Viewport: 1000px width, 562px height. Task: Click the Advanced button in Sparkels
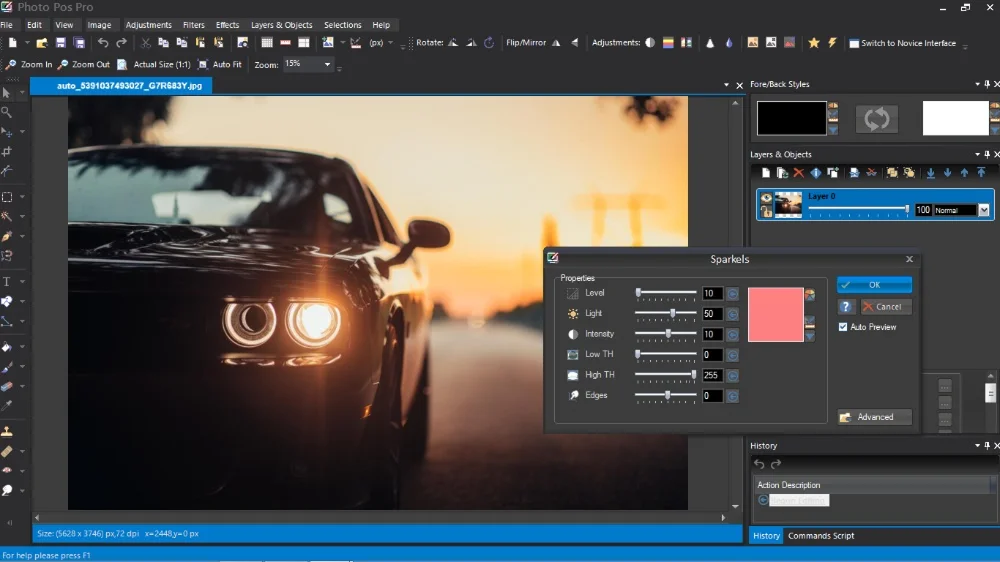[875, 417]
